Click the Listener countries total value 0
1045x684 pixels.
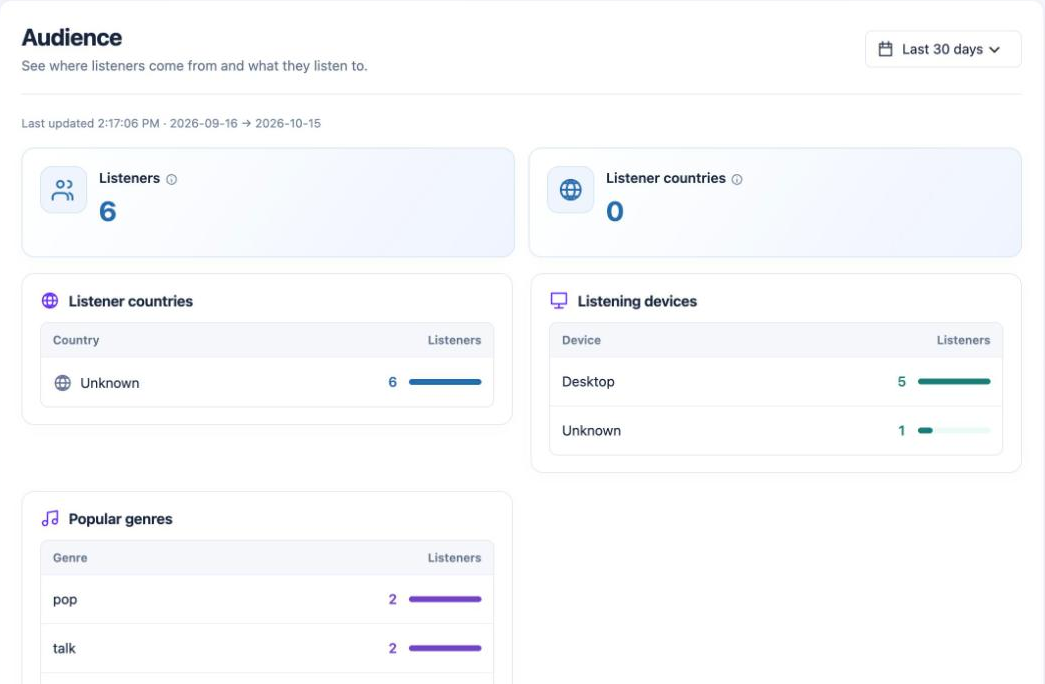coord(614,212)
